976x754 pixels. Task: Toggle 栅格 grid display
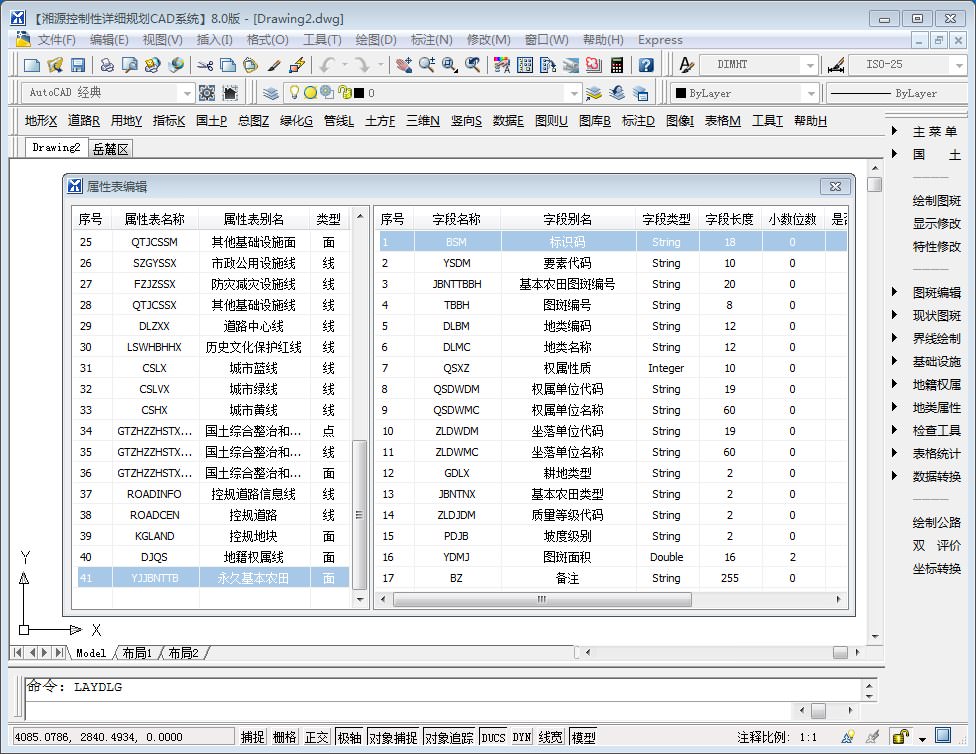[284, 737]
